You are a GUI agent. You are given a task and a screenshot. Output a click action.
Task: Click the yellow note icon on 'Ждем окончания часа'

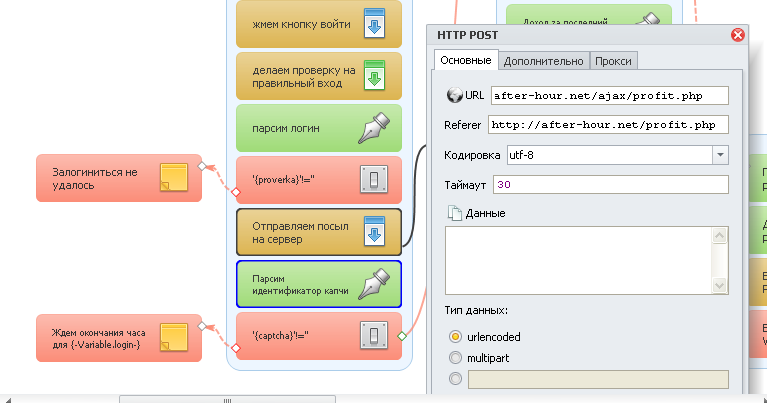[x=174, y=337]
